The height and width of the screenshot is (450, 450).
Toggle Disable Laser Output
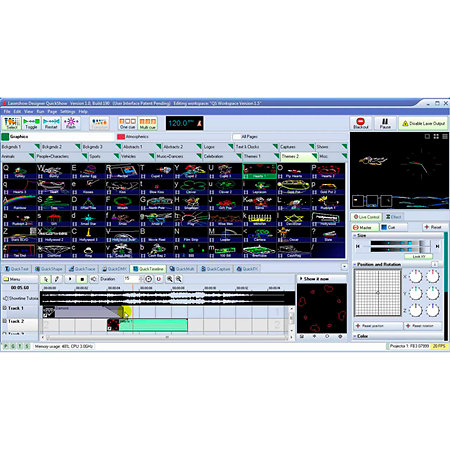[424, 123]
